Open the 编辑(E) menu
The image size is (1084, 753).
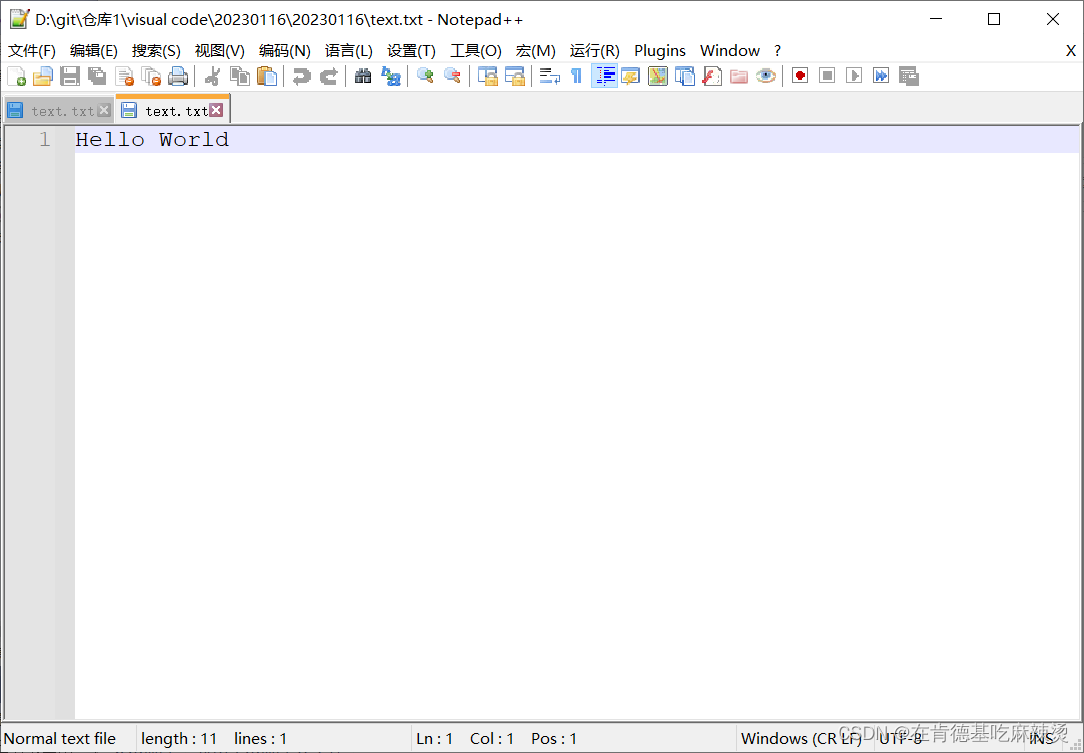tap(94, 50)
